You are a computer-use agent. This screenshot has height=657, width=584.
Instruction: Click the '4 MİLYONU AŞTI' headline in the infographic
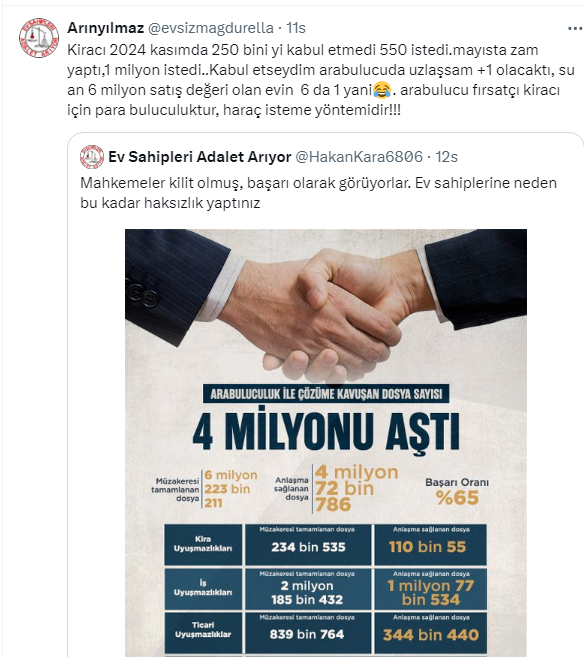click(326, 432)
